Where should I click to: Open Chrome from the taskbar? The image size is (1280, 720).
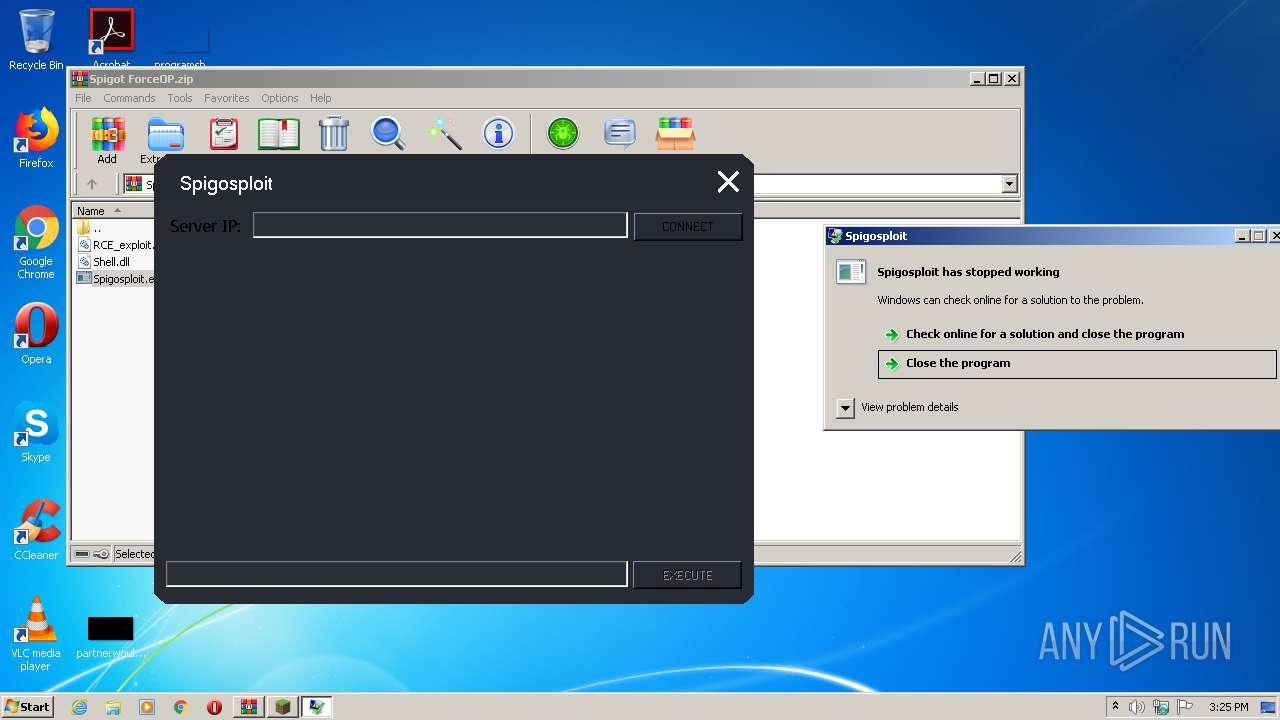pyautogui.click(x=181, y=707)
